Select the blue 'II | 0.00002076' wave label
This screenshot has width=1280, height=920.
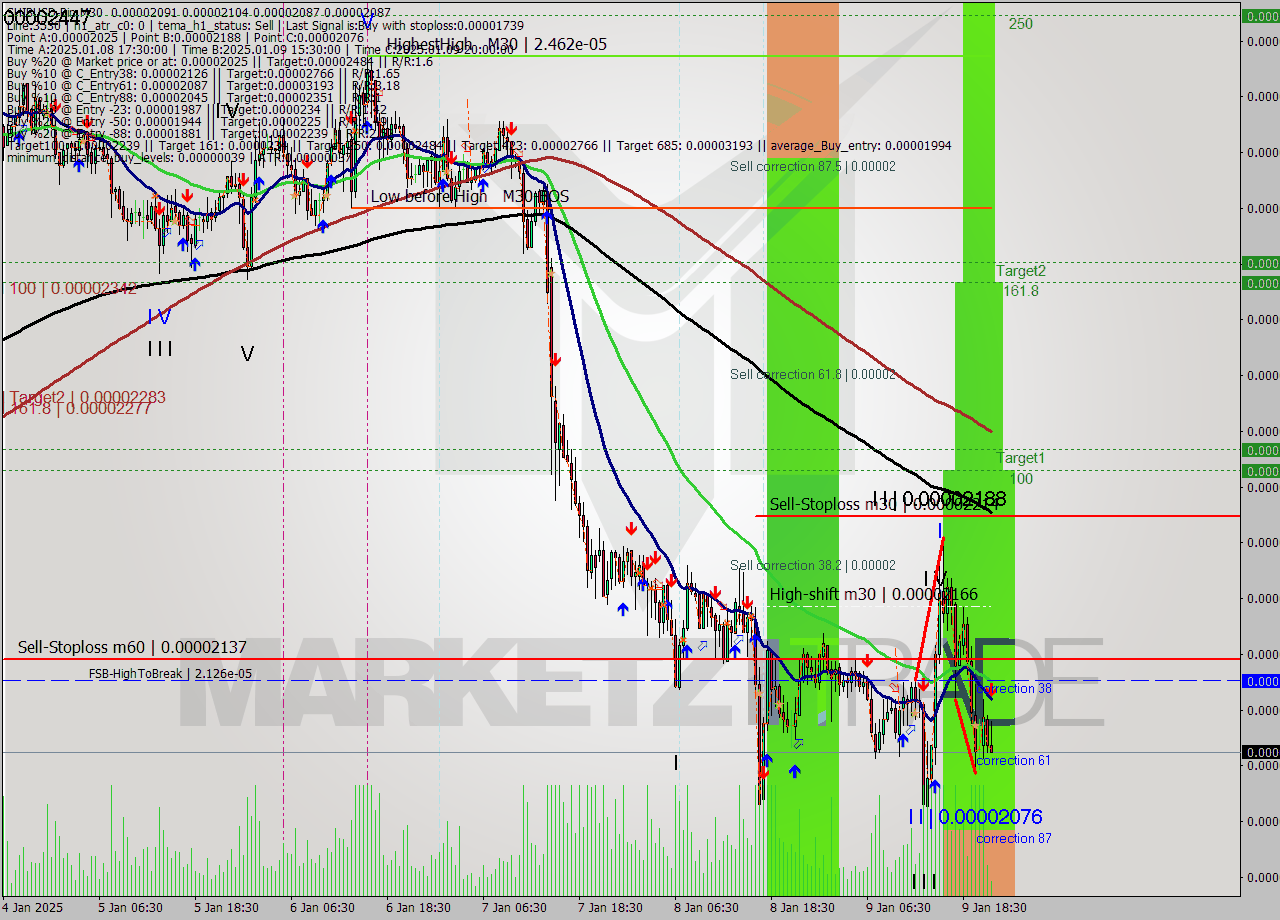pyautogui.click(x=975, y=817)
